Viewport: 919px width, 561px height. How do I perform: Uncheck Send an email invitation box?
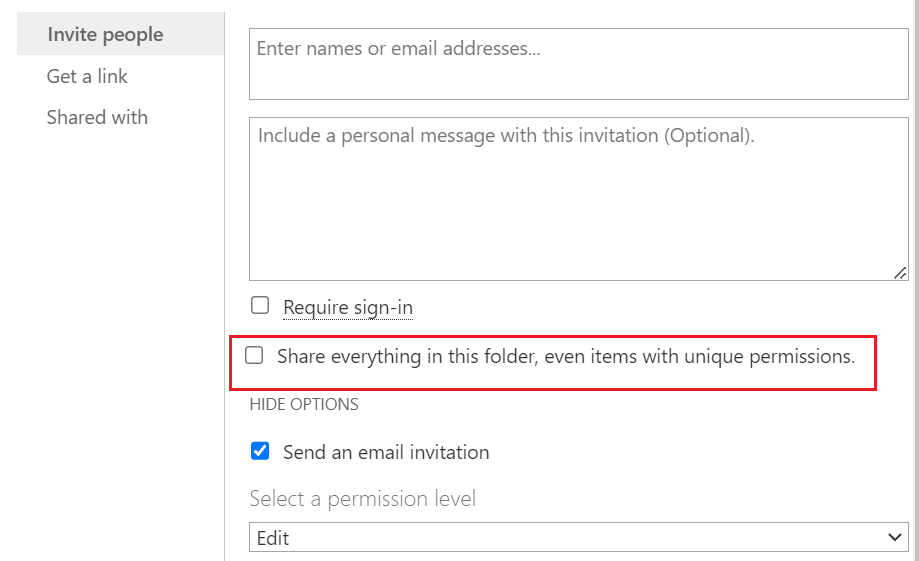260,451
